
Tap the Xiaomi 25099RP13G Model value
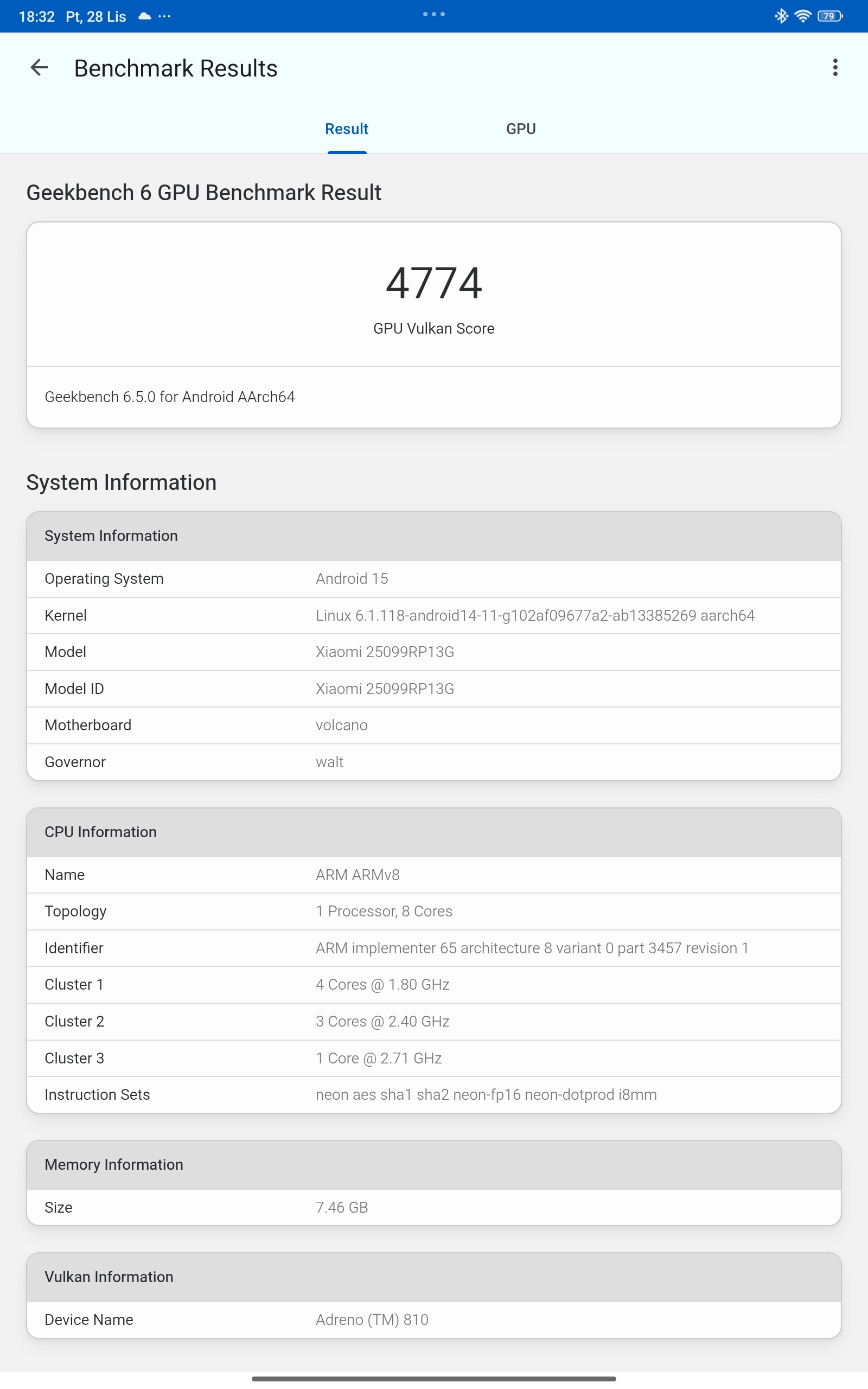[x=385, y=652]
